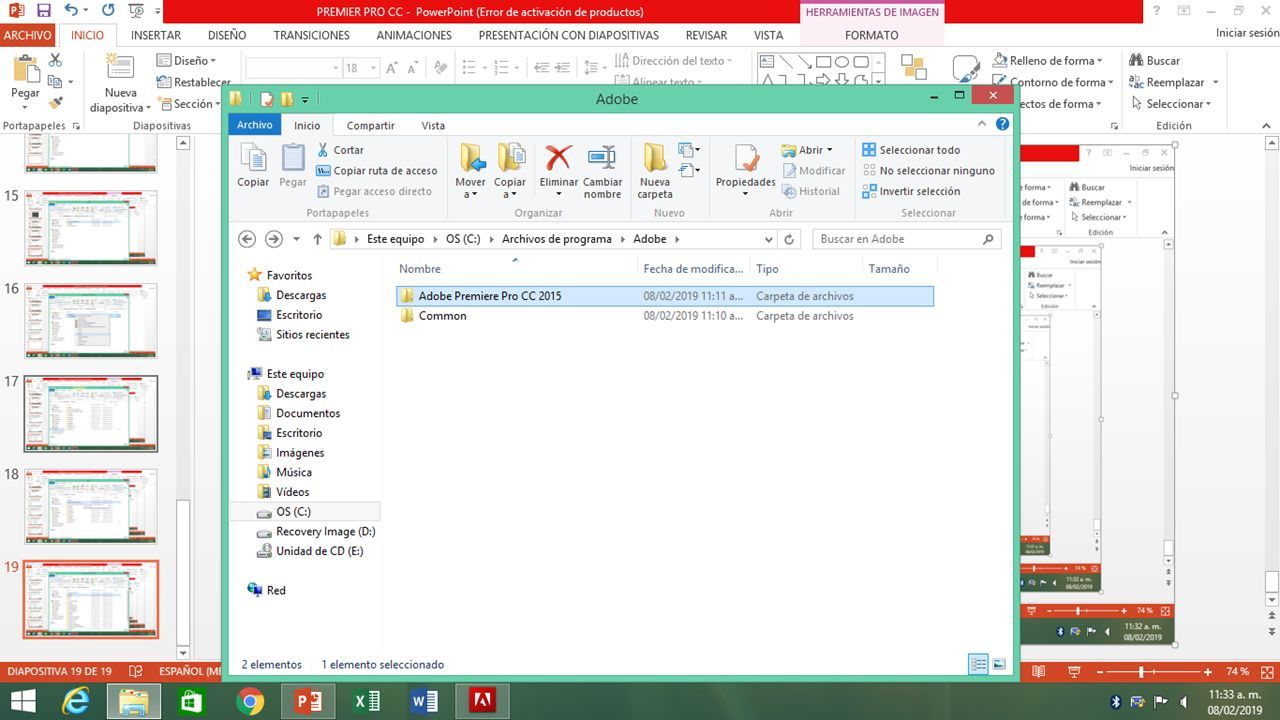
Task: Click Archivos de programa in address path
Action: [x=556, y=239]
